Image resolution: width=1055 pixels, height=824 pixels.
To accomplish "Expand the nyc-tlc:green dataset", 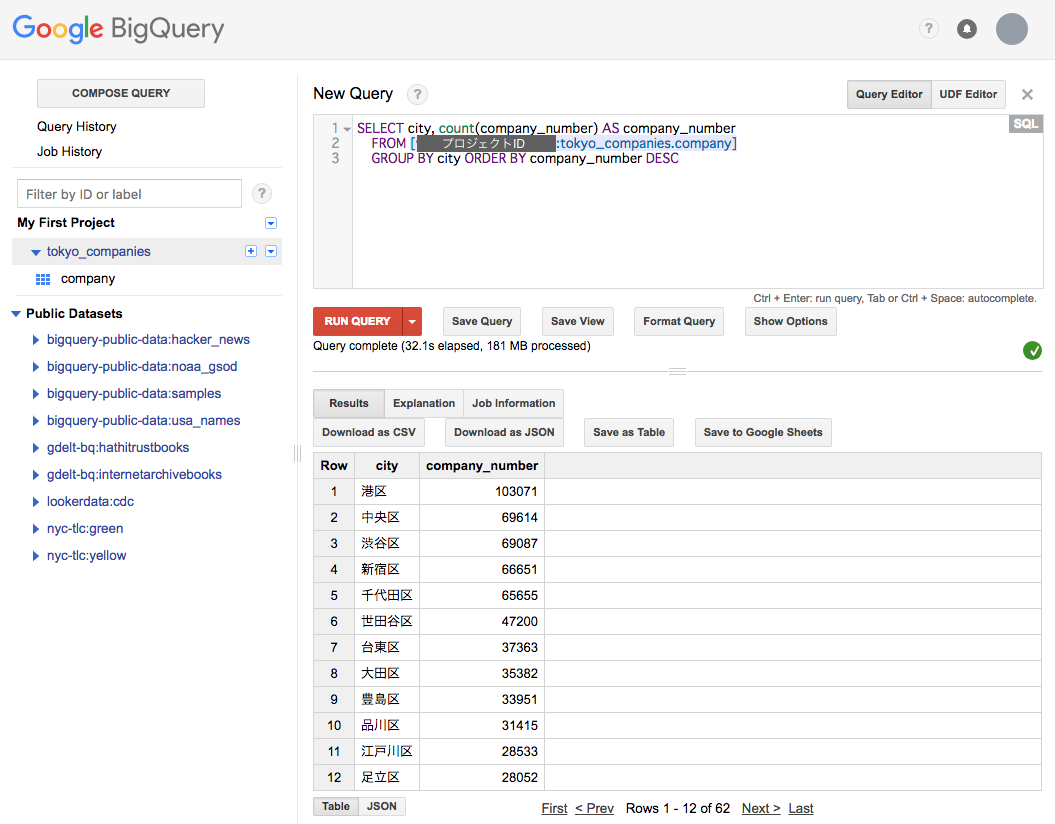I will pos(36,529).
